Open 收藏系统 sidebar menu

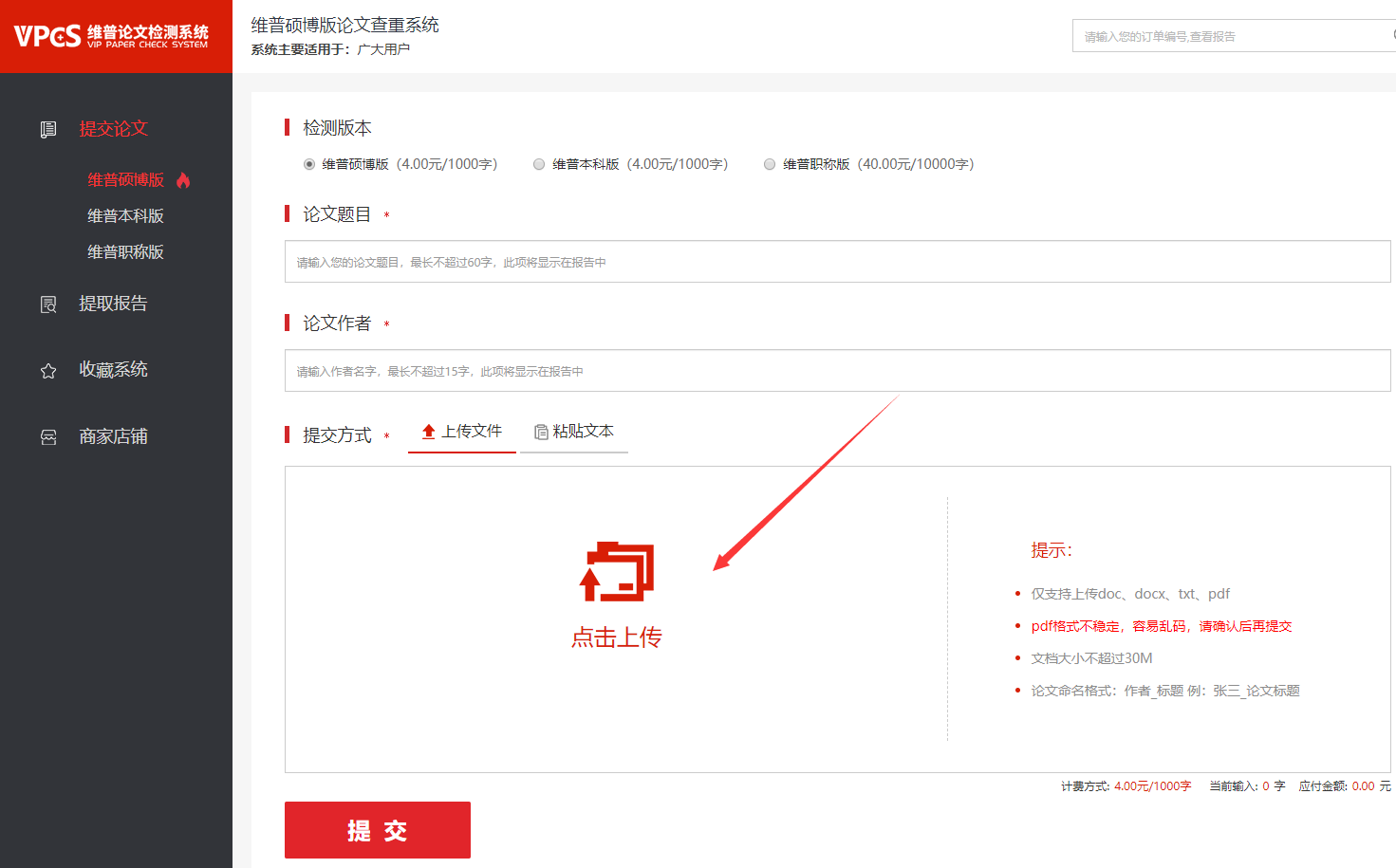(114, 370)
